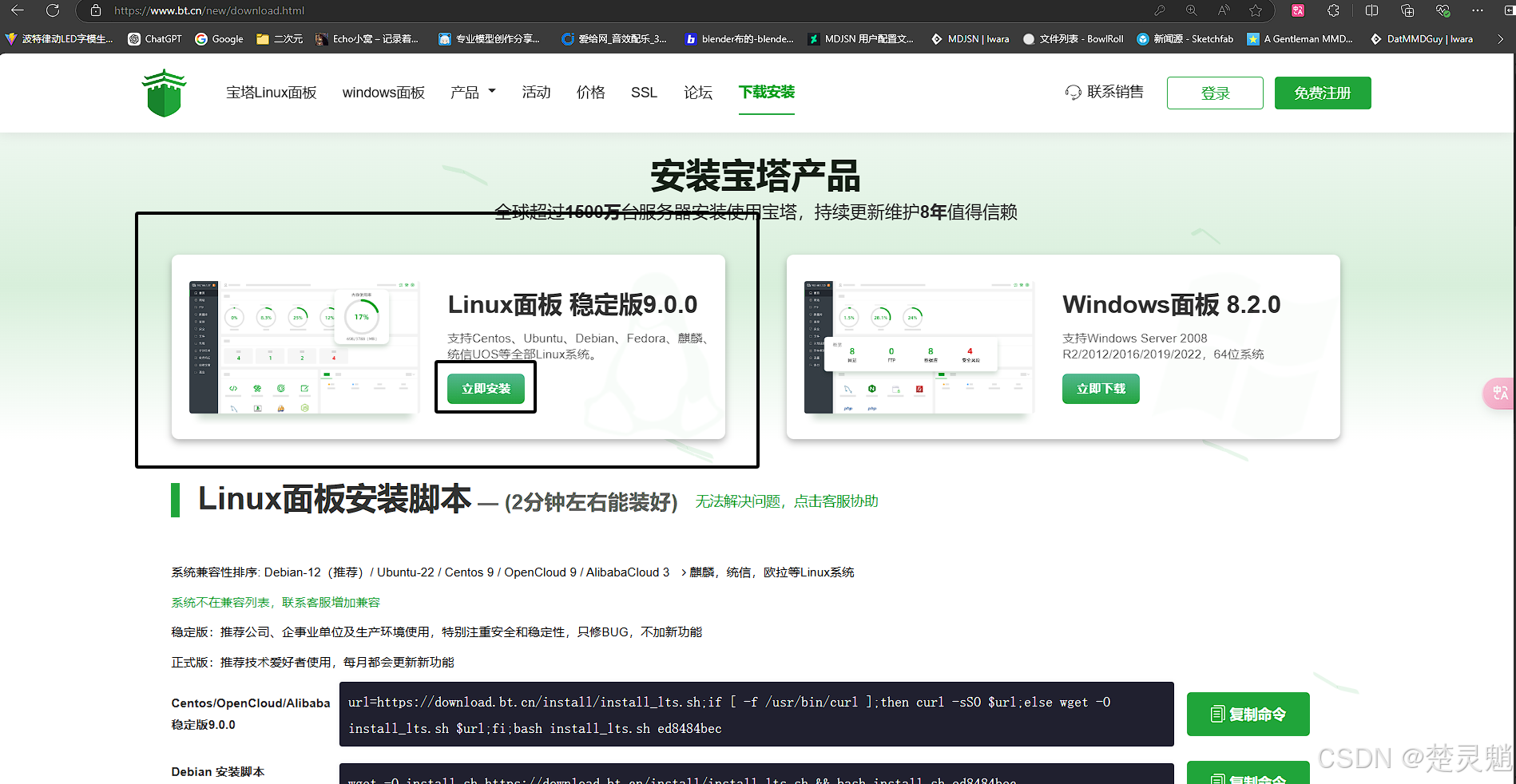Open the Google bookmark
1516x784 pixels.
tap(219, 38)
